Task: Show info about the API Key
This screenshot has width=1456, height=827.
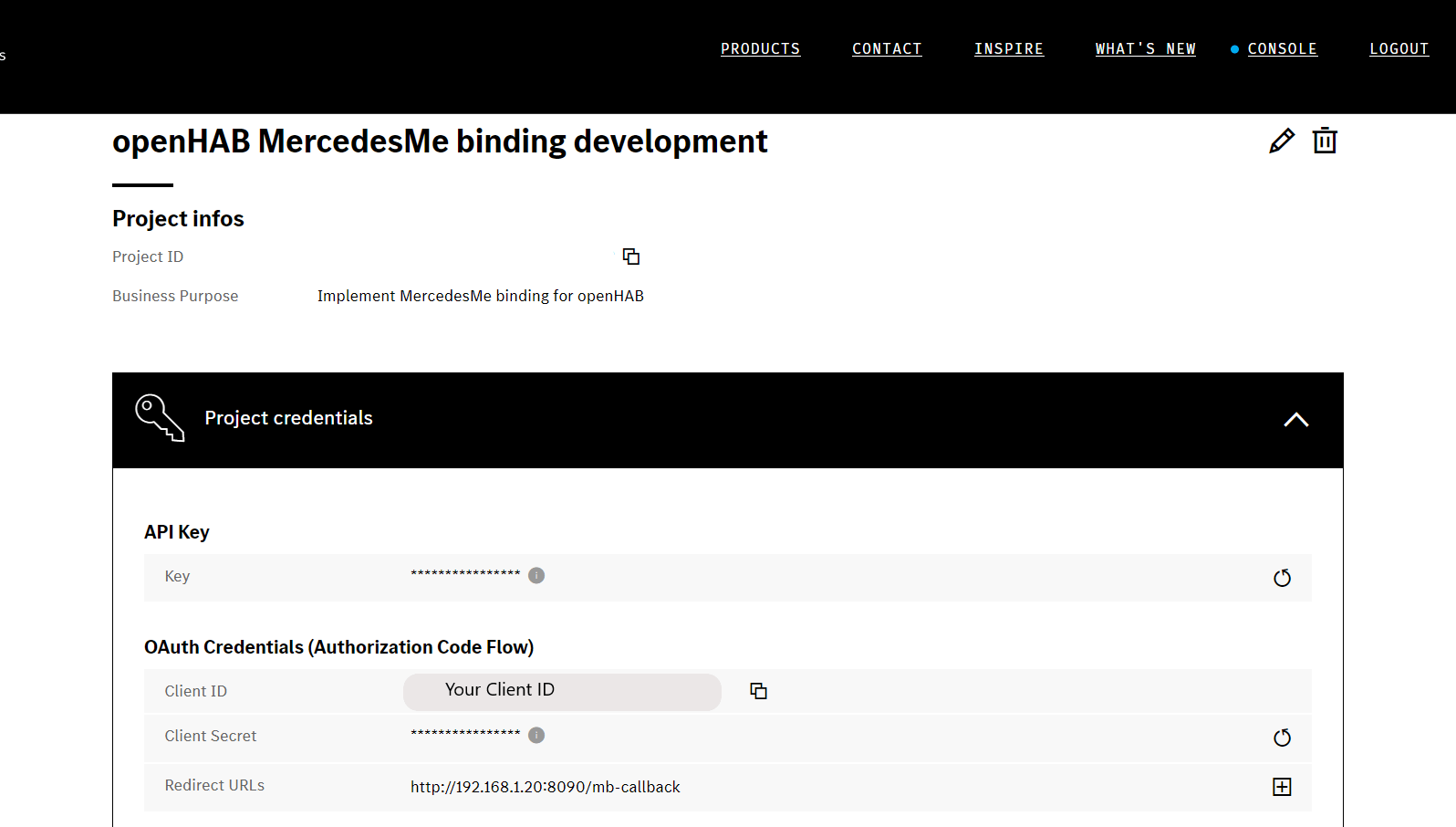Action: [536, 575]
